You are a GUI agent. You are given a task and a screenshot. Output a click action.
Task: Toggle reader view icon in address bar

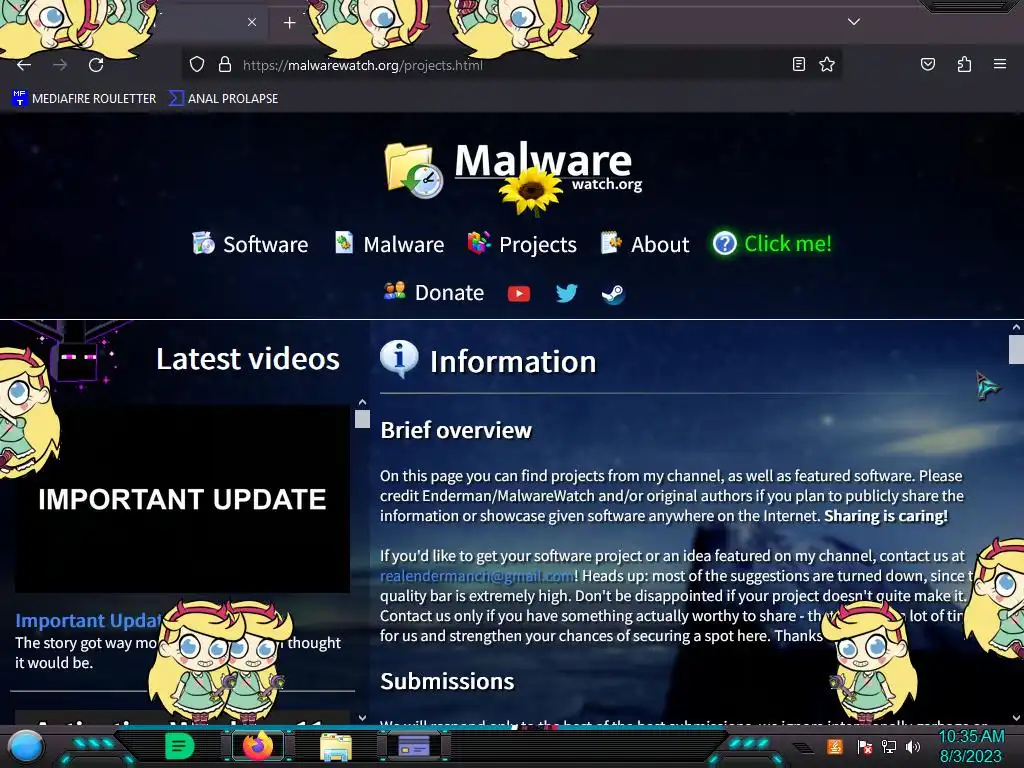point(798,64)
